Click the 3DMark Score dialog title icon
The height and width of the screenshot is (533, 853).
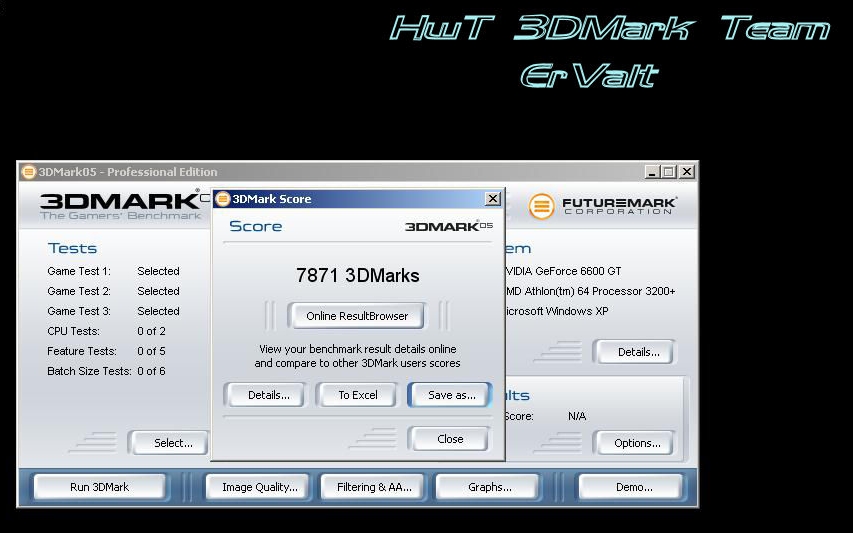222,199
